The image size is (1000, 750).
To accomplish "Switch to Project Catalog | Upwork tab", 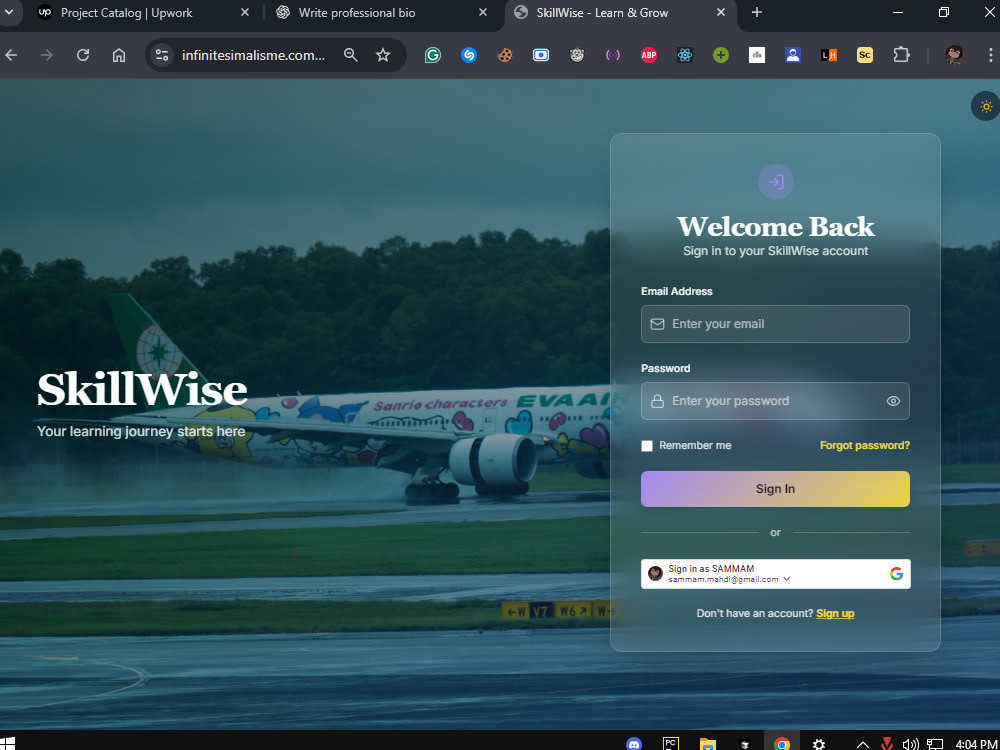I will 143,13.
